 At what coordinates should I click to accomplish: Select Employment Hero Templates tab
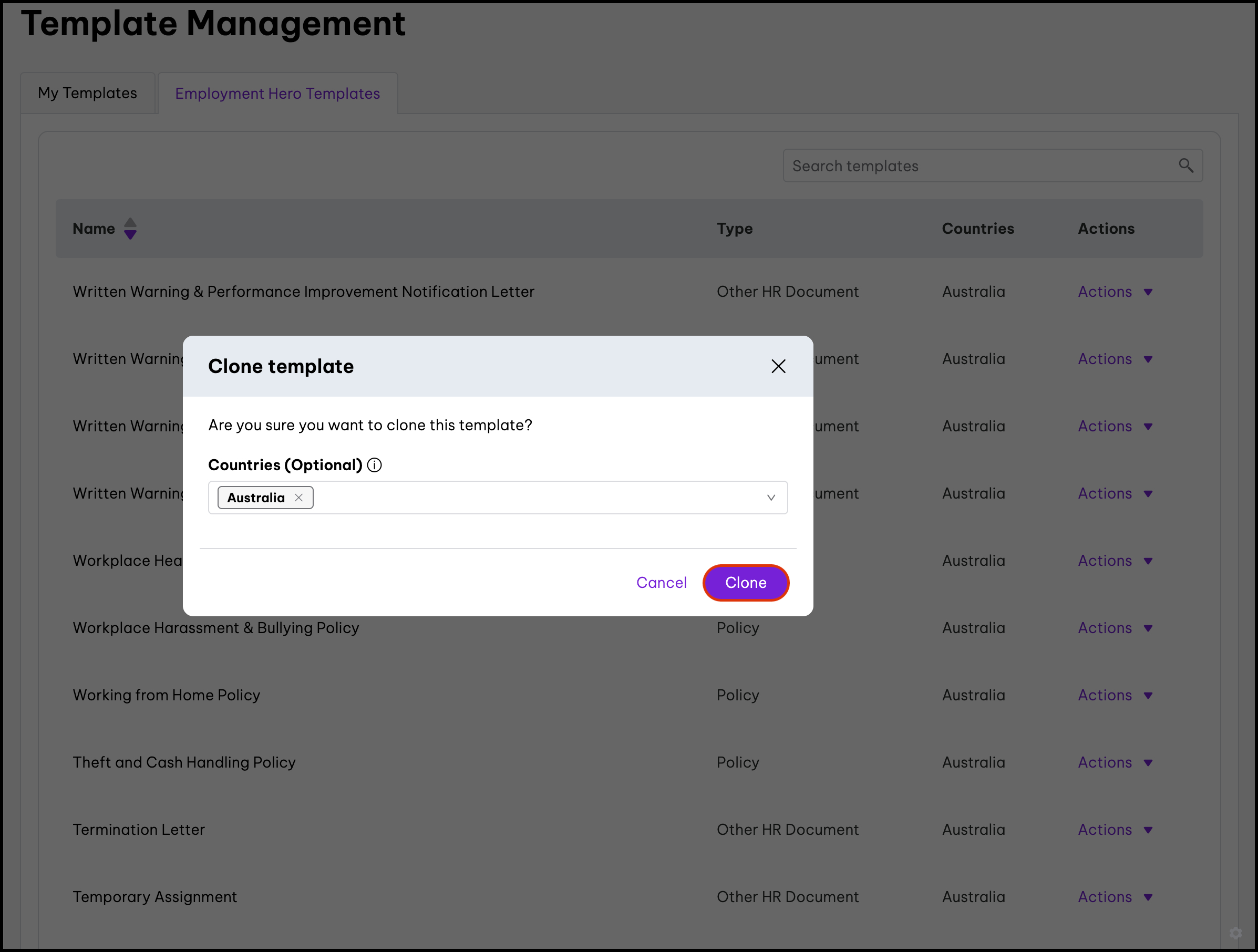click(277, 94)
